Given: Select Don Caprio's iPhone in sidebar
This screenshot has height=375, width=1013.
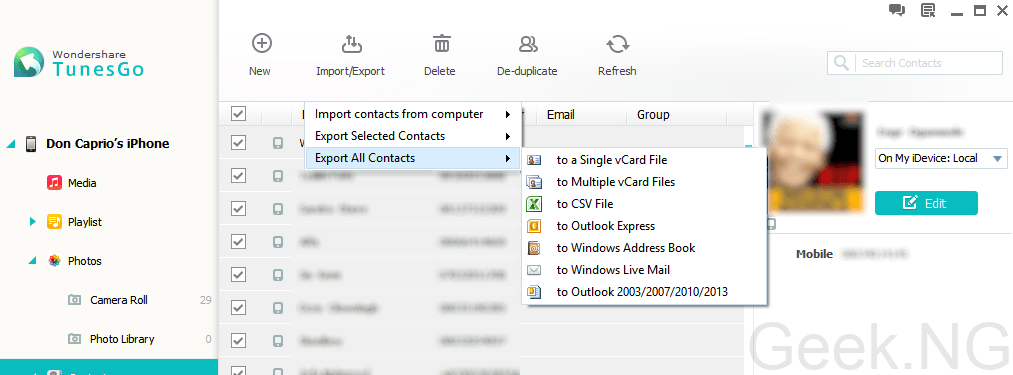Looking at the screenshot, I should coord(108,144).
